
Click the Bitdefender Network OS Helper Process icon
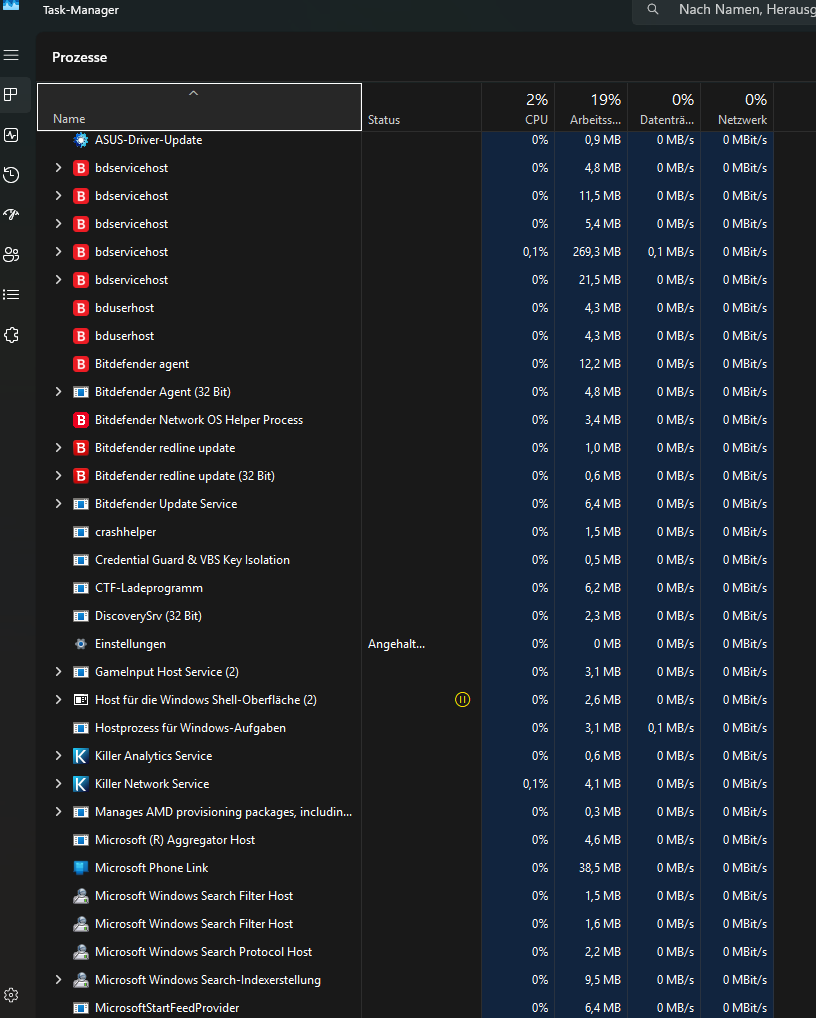point(80,419)
